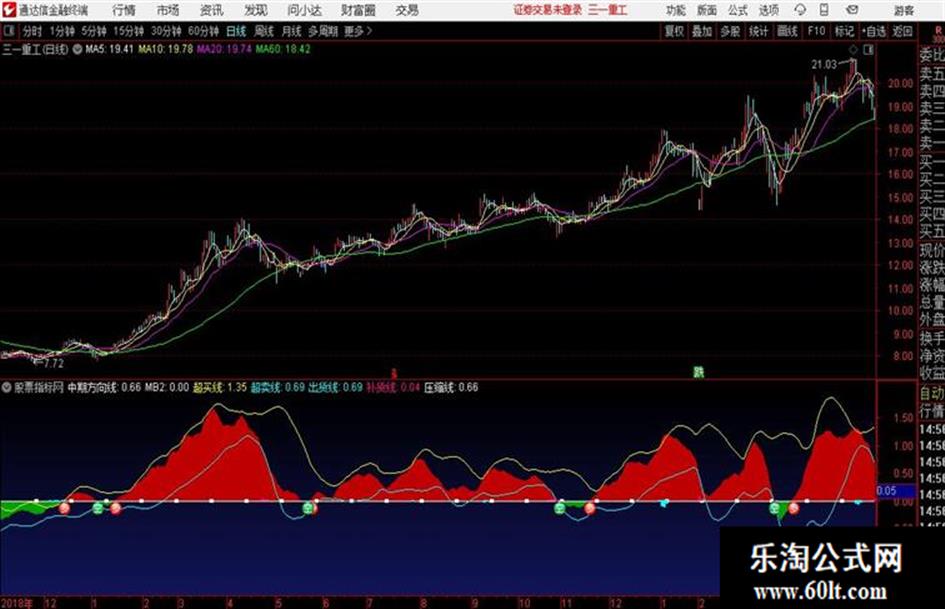Click the 统计 statistics button
This screenshot has height=609, width=945.
(x=758, y=31)
